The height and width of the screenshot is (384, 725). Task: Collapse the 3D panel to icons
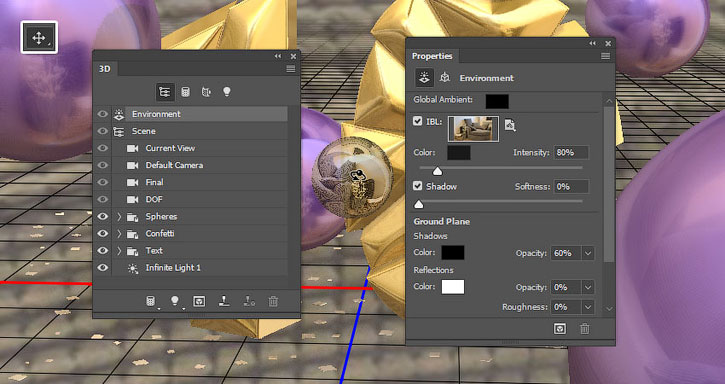277,56
